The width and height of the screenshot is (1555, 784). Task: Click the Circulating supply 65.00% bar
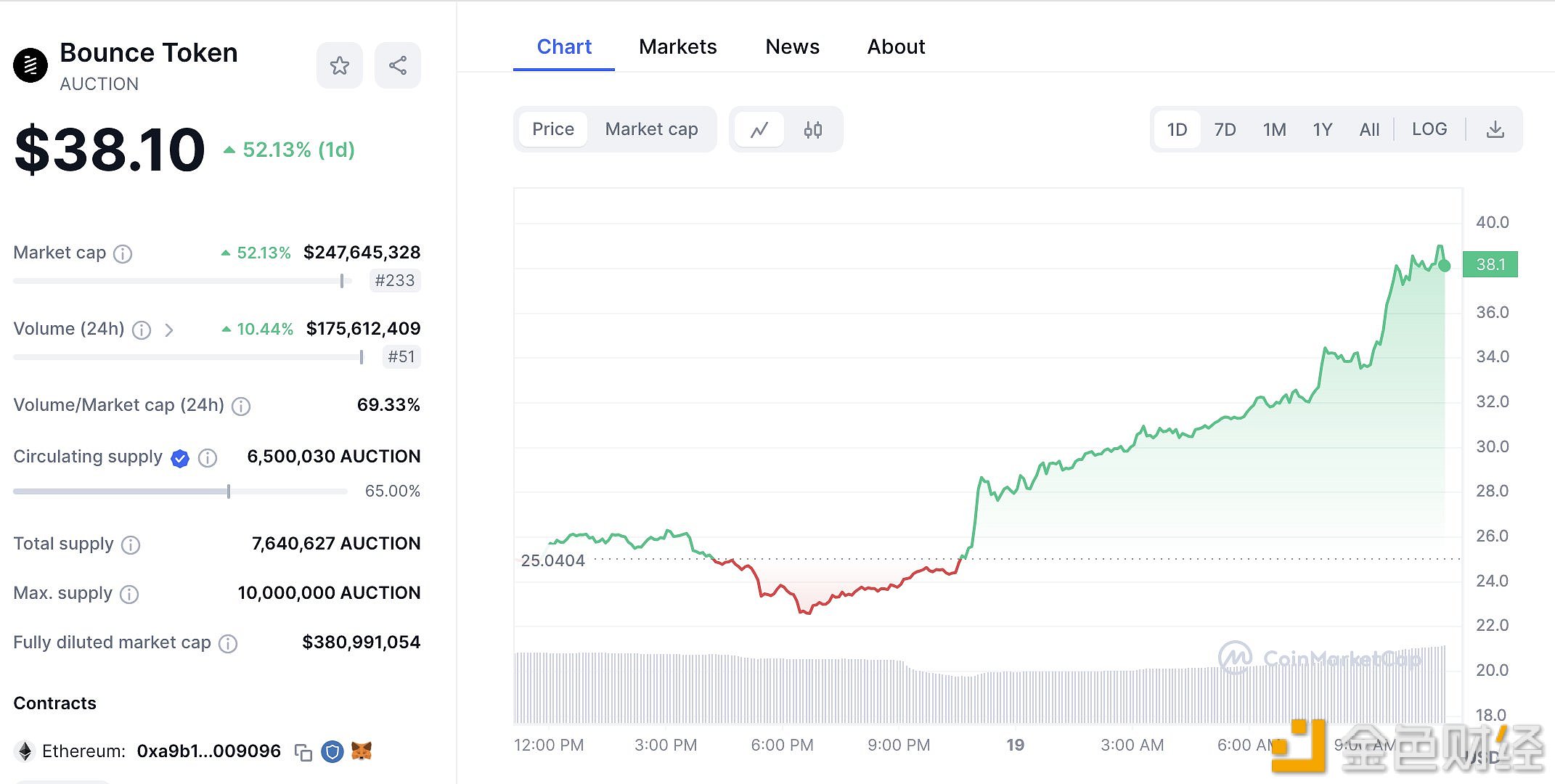tap(180, 491)
